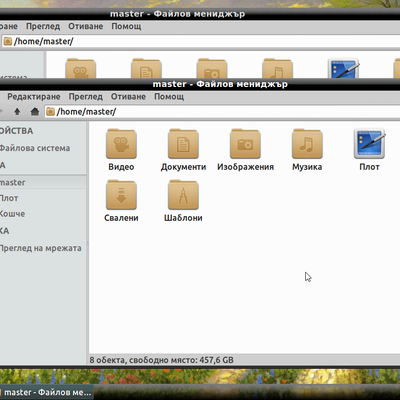Click video folder icon in back window

point(81,68)
